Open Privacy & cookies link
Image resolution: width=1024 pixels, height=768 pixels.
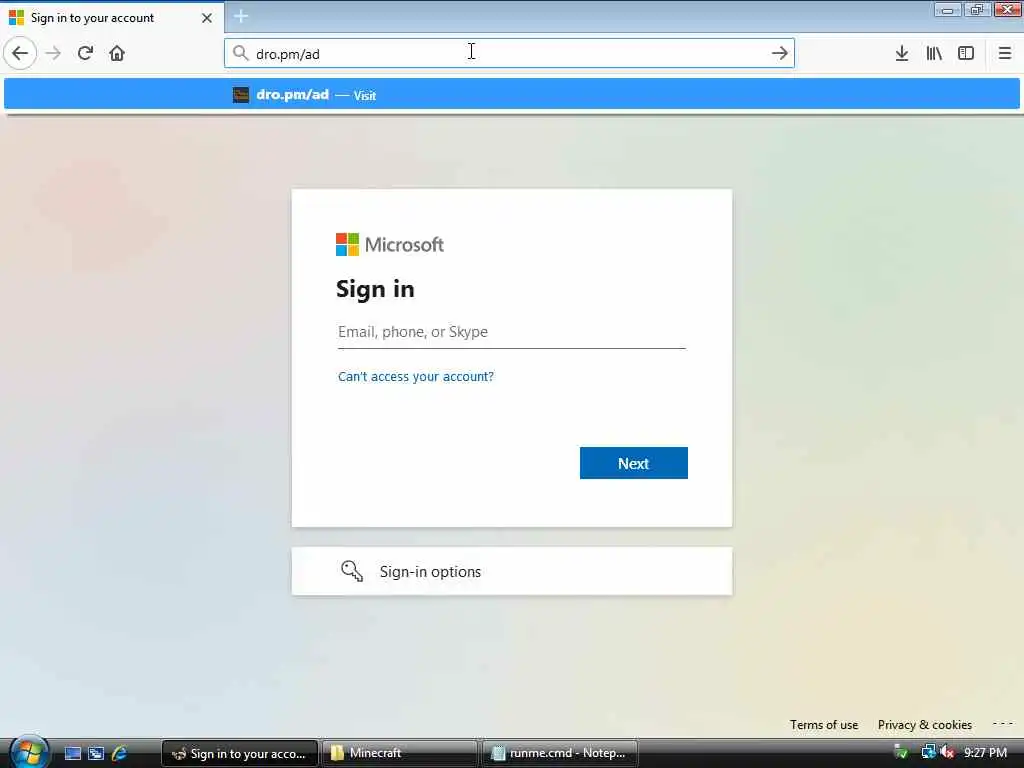[x=924, y=725]
